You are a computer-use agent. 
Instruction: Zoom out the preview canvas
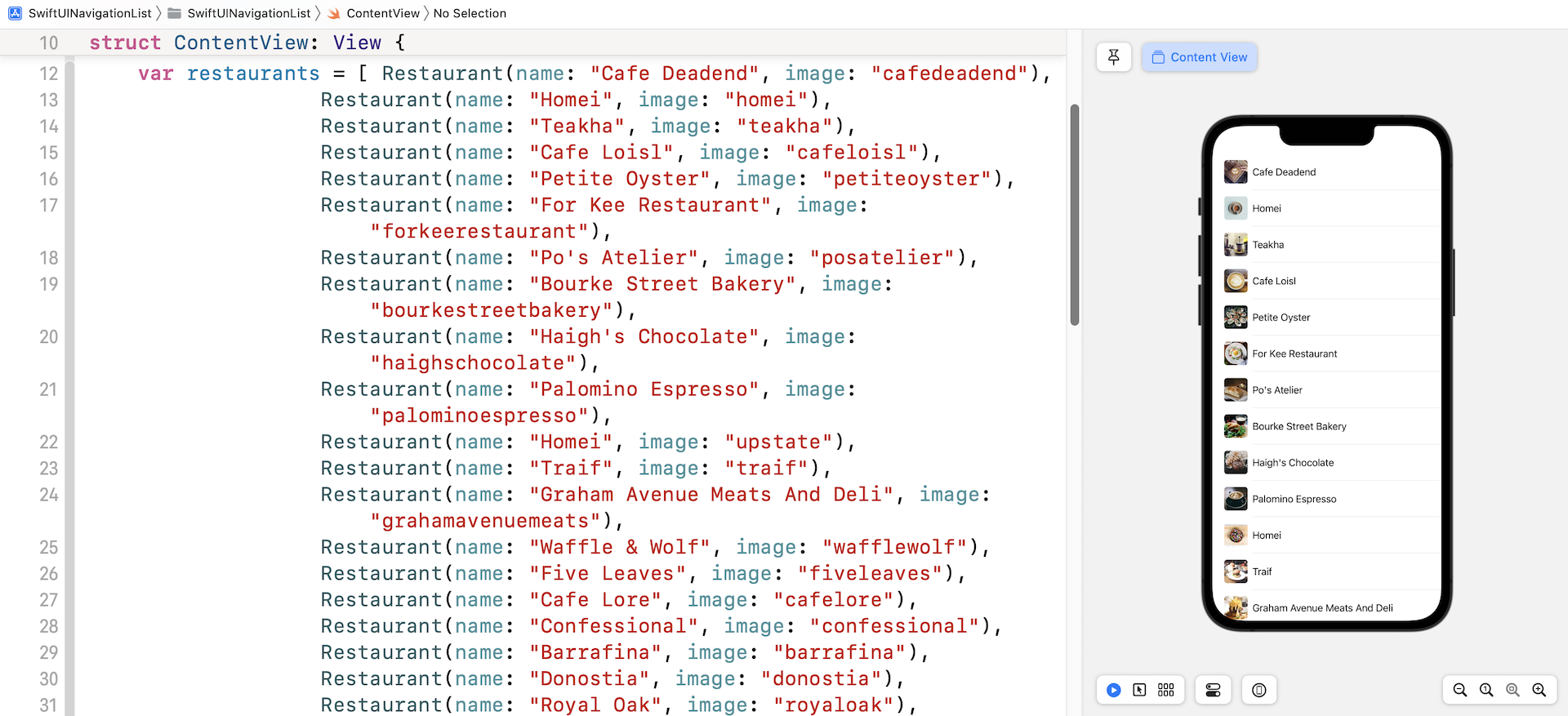1460,690
